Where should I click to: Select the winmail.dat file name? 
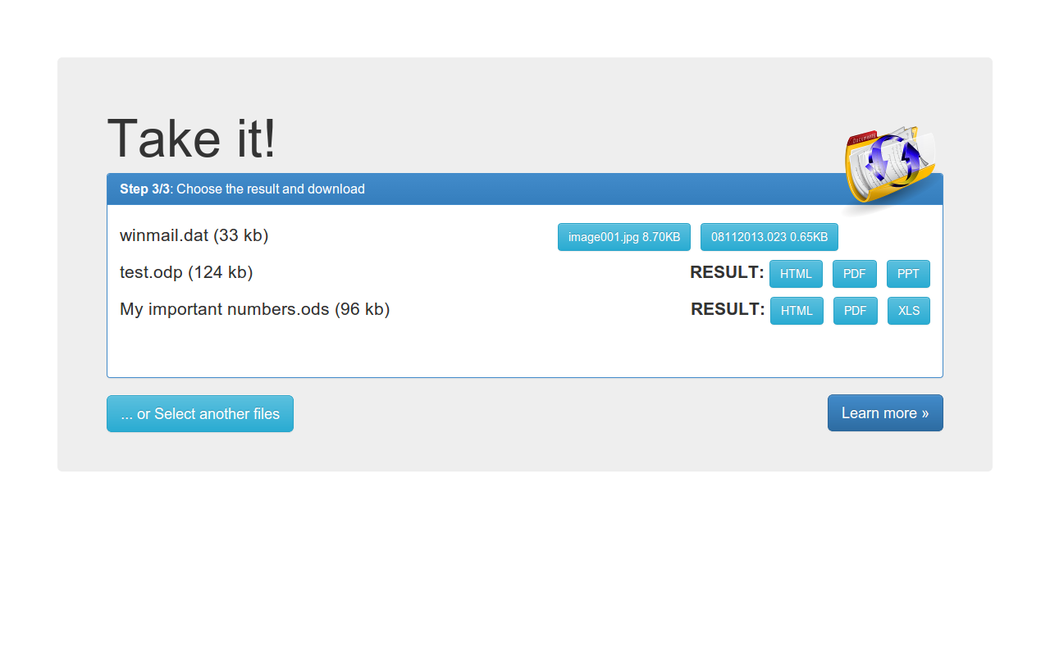pos(194,236)
